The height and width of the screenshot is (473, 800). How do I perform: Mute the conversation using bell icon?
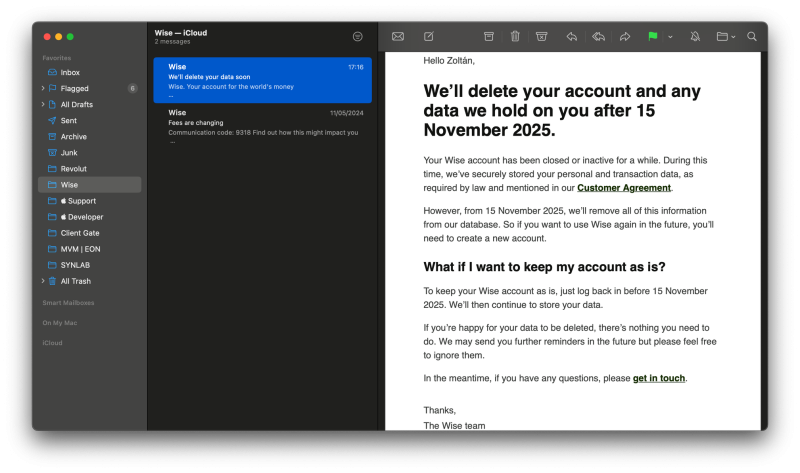[x=695, y=36]
